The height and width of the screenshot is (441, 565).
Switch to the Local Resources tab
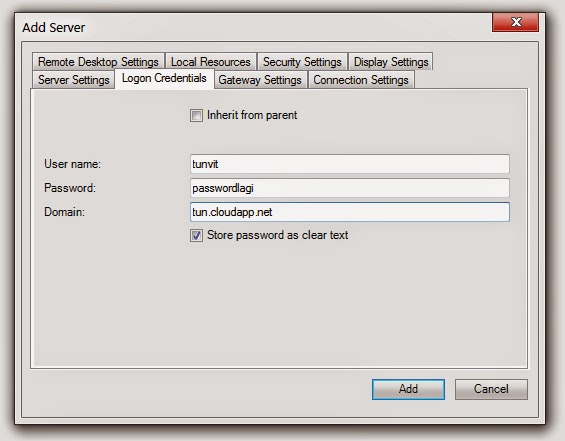click(x=211, y=62)
